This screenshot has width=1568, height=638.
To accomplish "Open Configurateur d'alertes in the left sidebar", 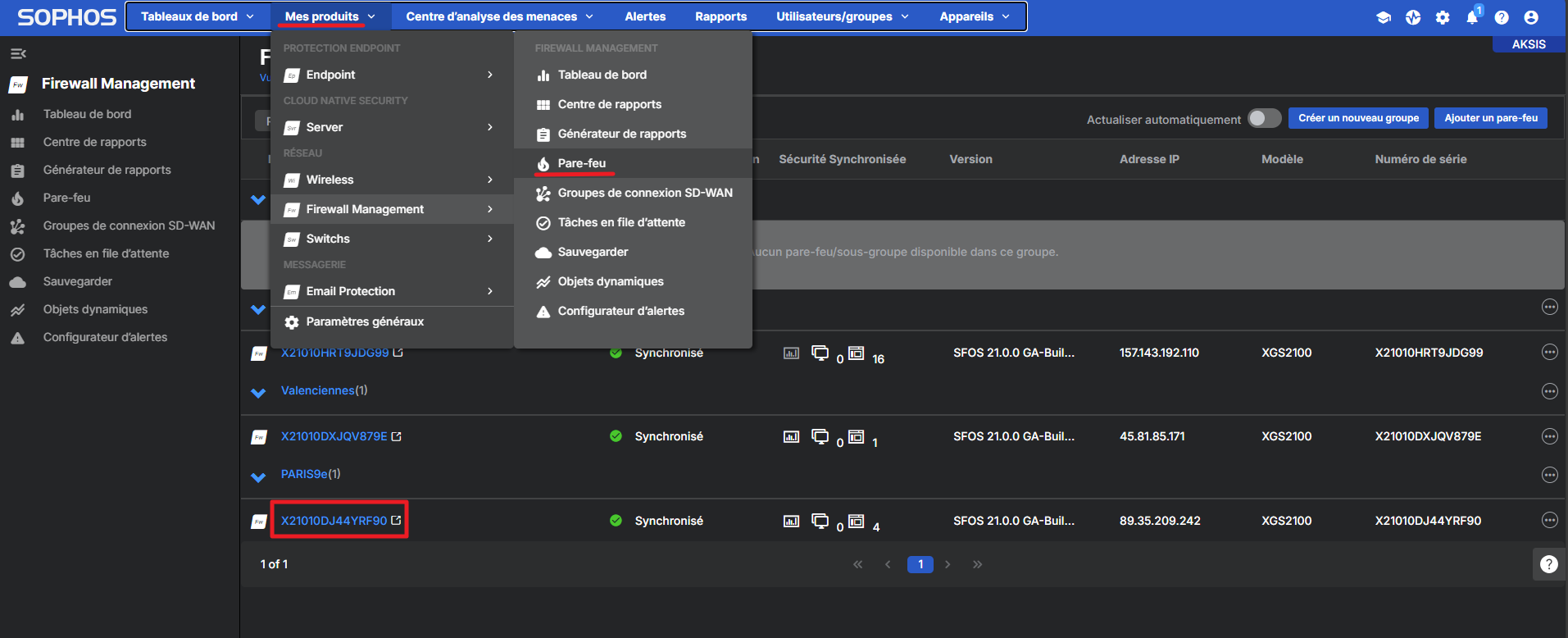I will (105, 337).
